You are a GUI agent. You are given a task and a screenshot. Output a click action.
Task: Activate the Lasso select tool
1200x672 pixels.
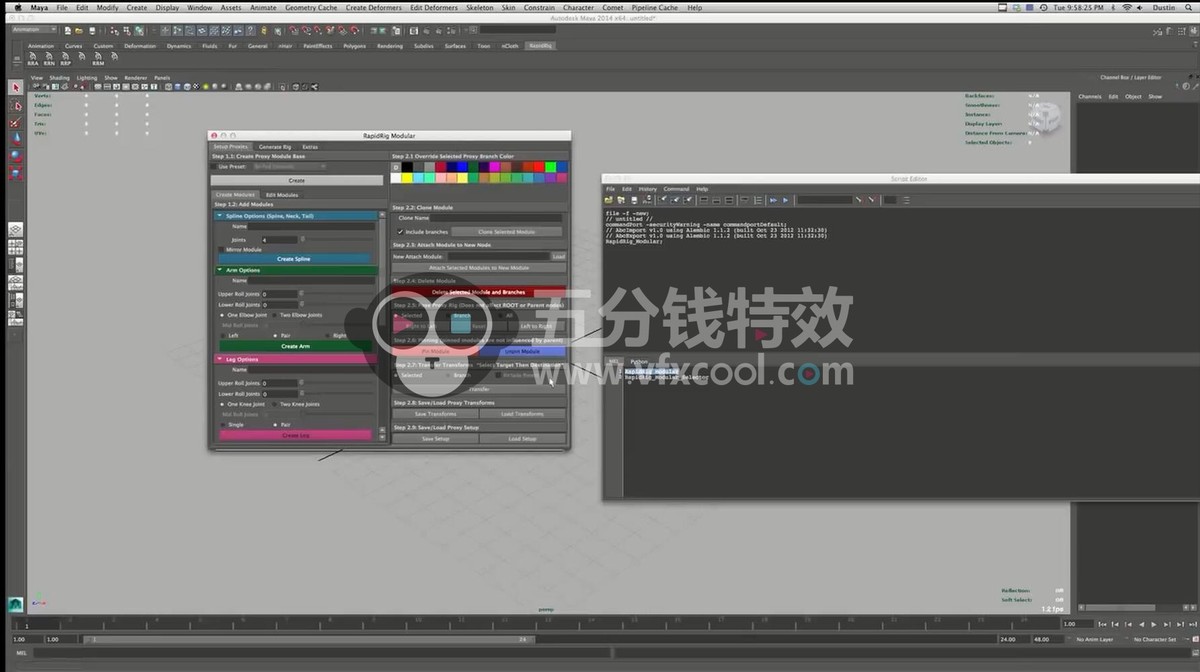[x=16, y=106]
